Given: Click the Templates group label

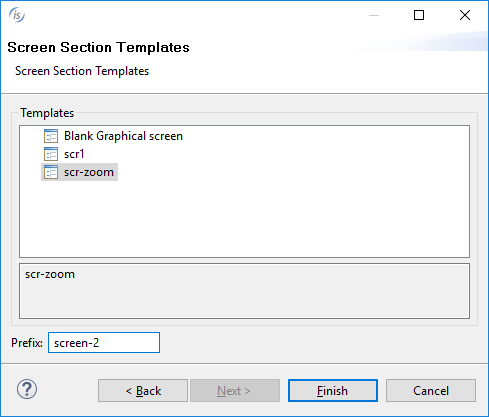Looking at the screenshot, I should pyautogui.click(x=47, y=113).
